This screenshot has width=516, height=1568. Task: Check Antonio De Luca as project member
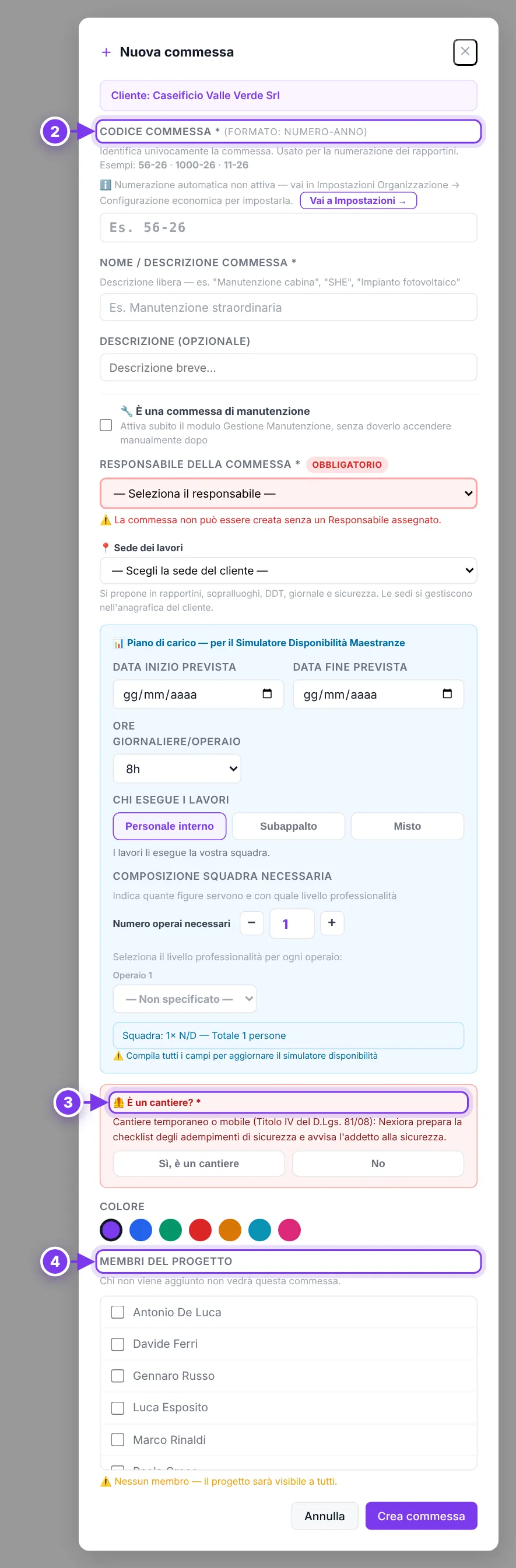pos(118,1312)
